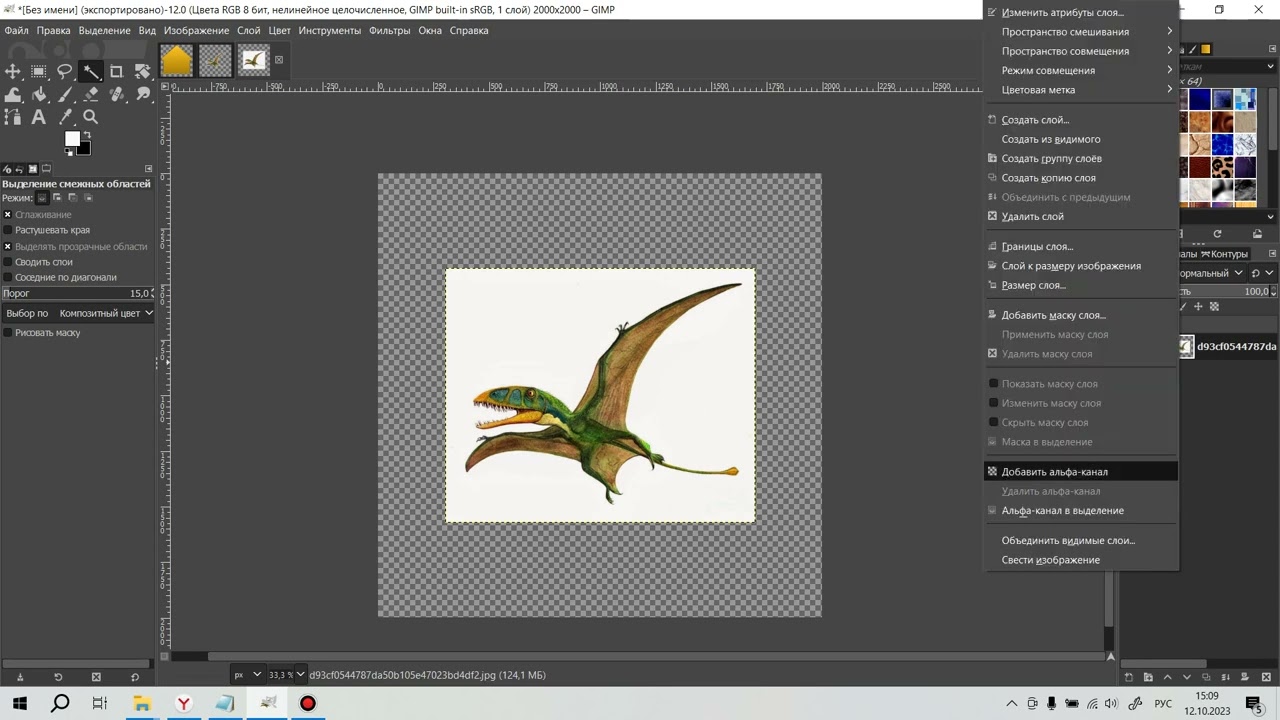Select the Zoom magnifier tool

tap(91, 118)
